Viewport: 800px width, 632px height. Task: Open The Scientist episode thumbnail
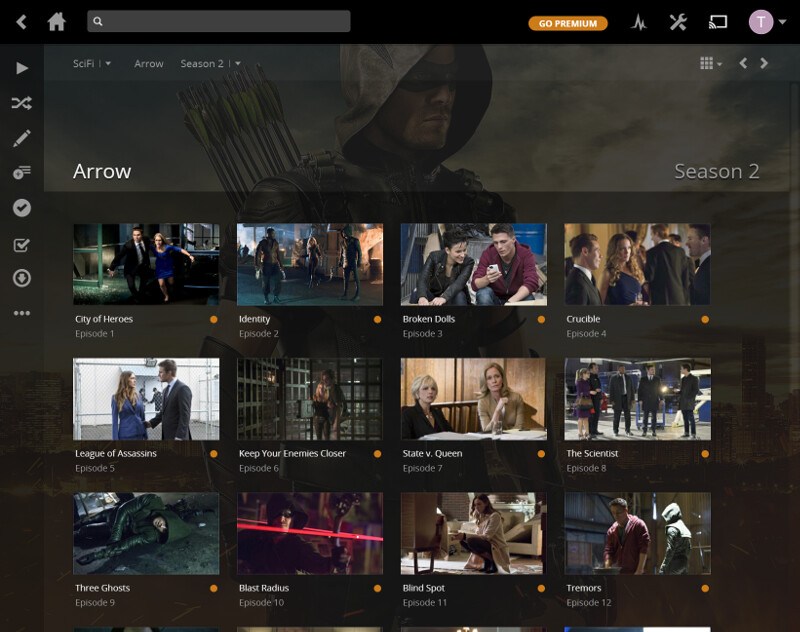(x=637, y=399)
